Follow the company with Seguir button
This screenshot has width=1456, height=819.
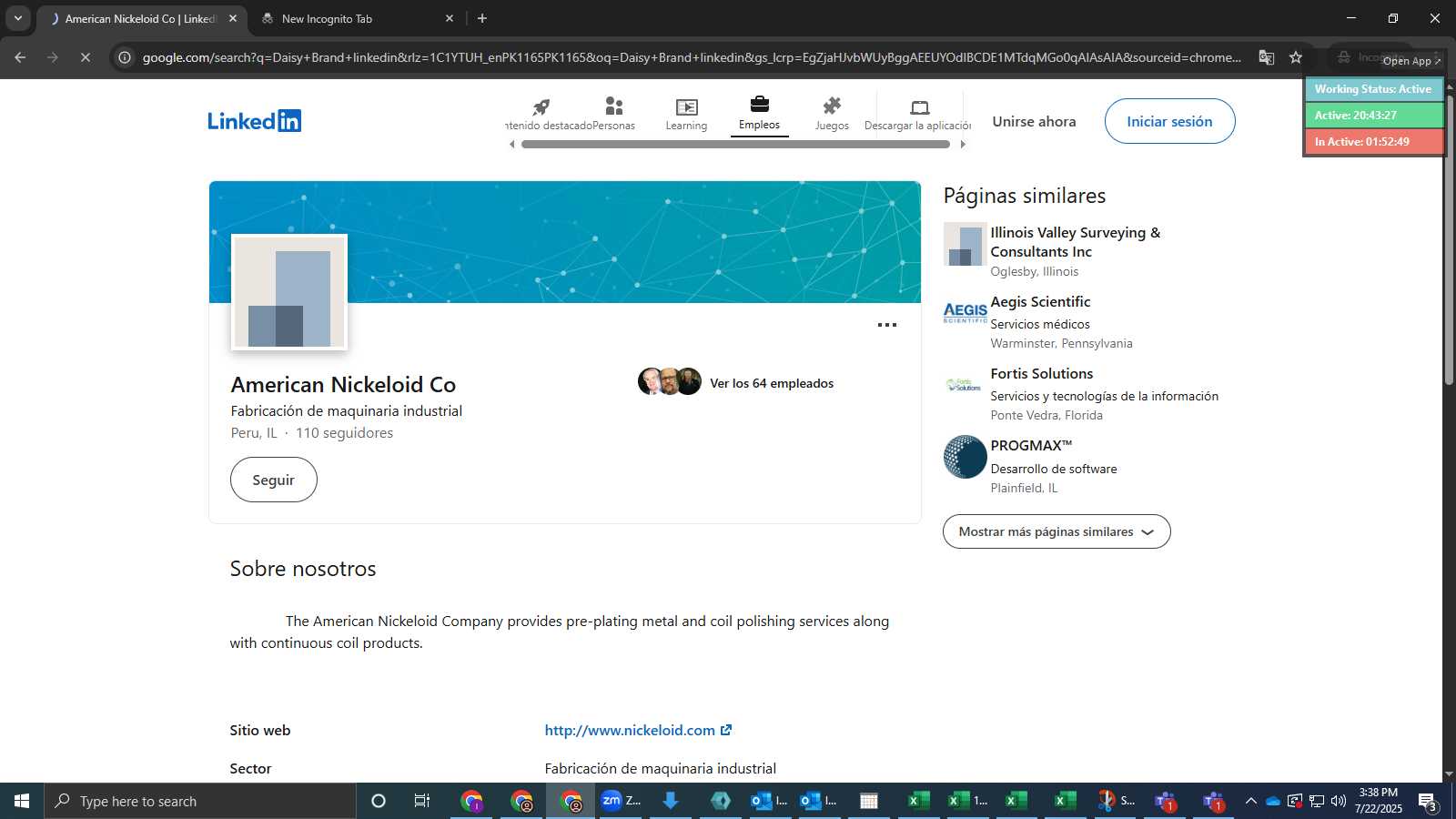click(x=273, y=480)
